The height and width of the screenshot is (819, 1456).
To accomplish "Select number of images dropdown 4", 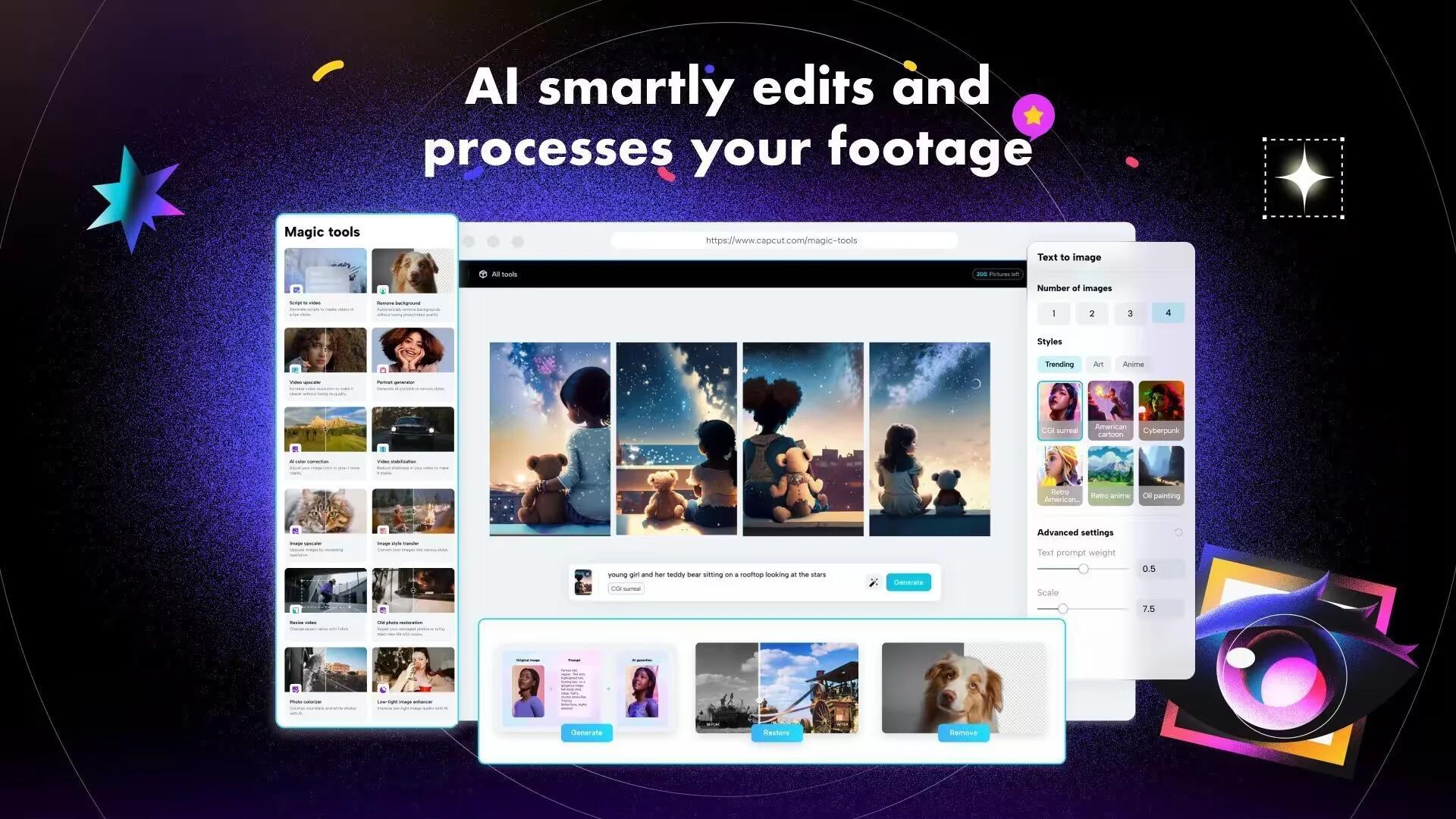I will (x=1167, y=313).
